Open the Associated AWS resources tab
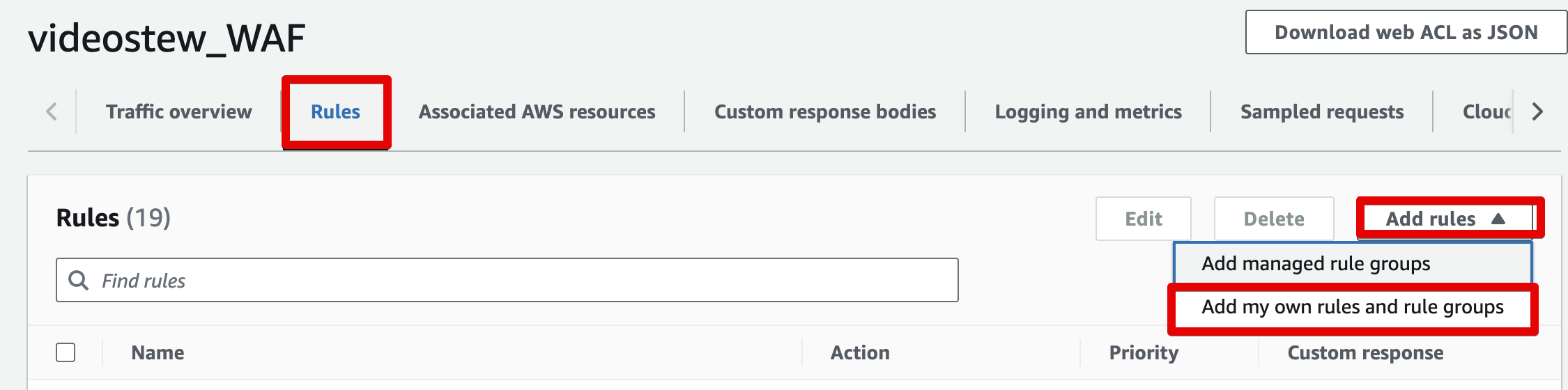 537,111
